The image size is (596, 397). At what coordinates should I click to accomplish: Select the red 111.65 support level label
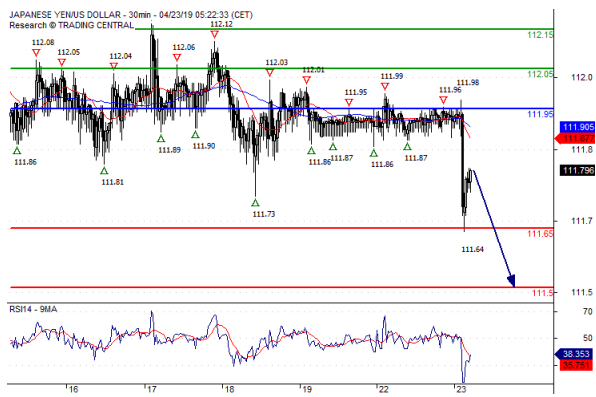(540, 233)
